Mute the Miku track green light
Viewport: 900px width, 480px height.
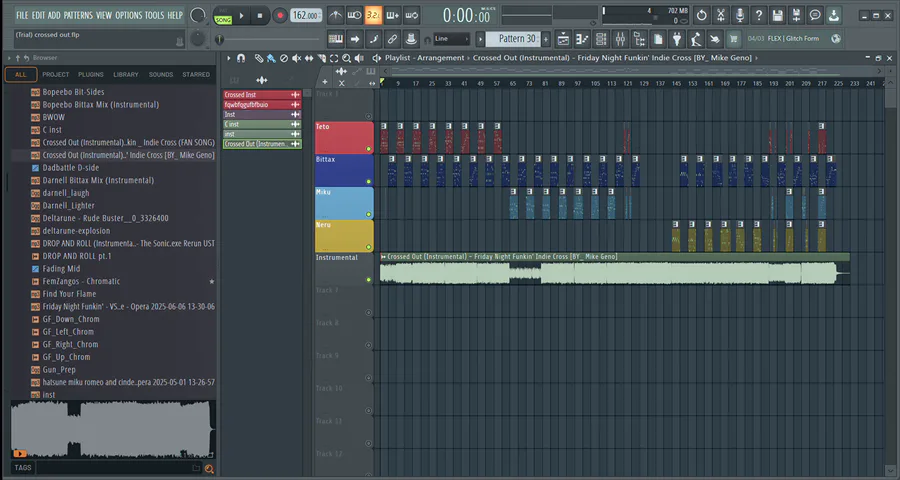pyautogui.click(x=368, y=215)
